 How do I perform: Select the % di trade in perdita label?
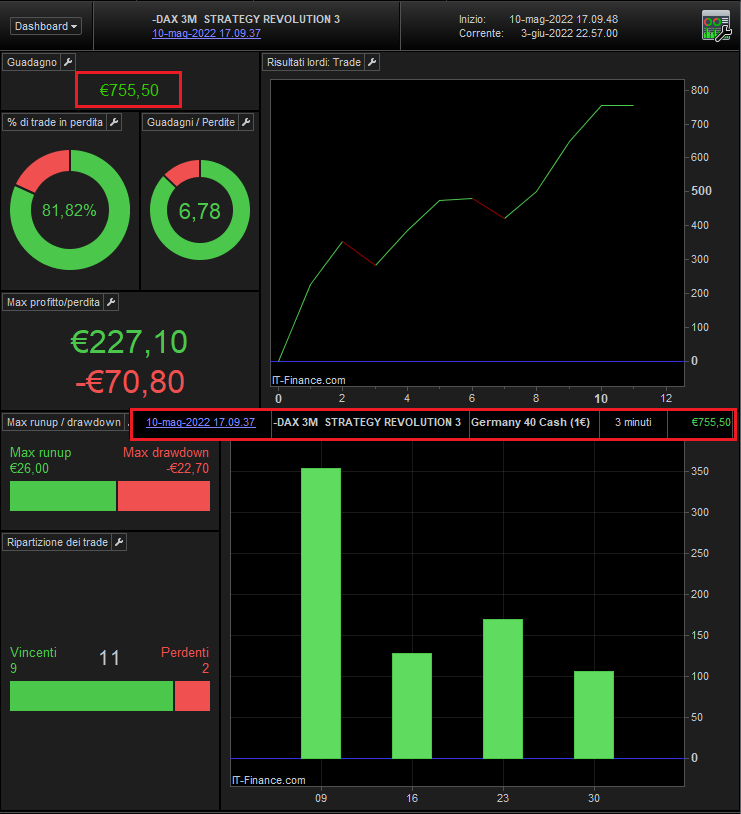pos(55,123)
